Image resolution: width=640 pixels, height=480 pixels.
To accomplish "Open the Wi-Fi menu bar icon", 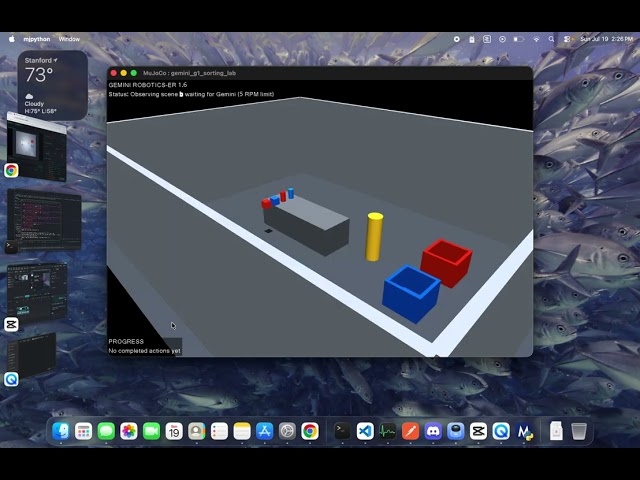I will pos(536,39).
